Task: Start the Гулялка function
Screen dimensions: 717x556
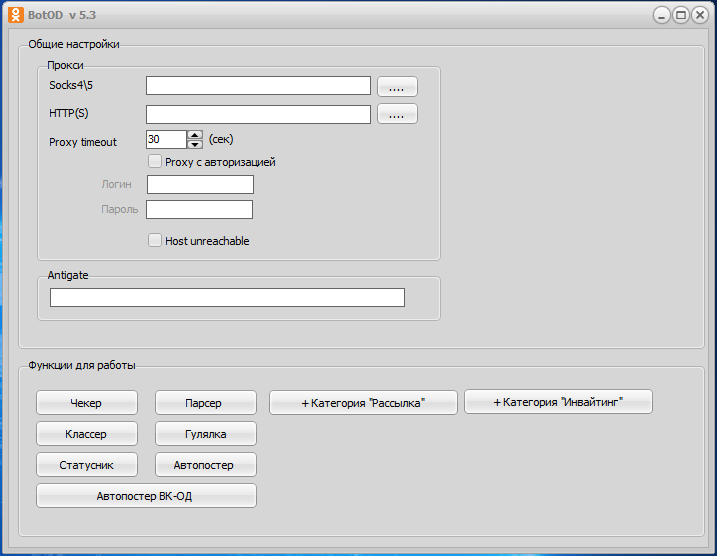Action: pos(205,434)
